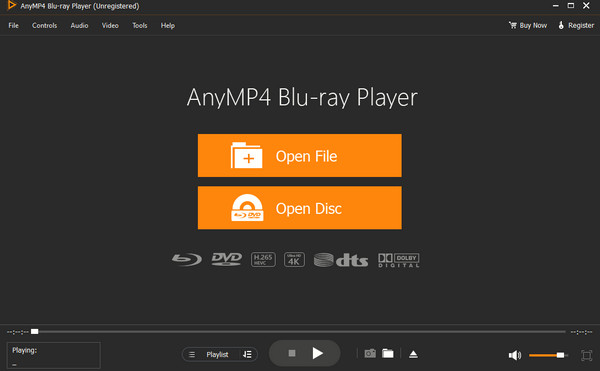The height and width of the screenshot is (371, 600).
Task: Toggle the Playlist panel button
Action: (217, 355)
